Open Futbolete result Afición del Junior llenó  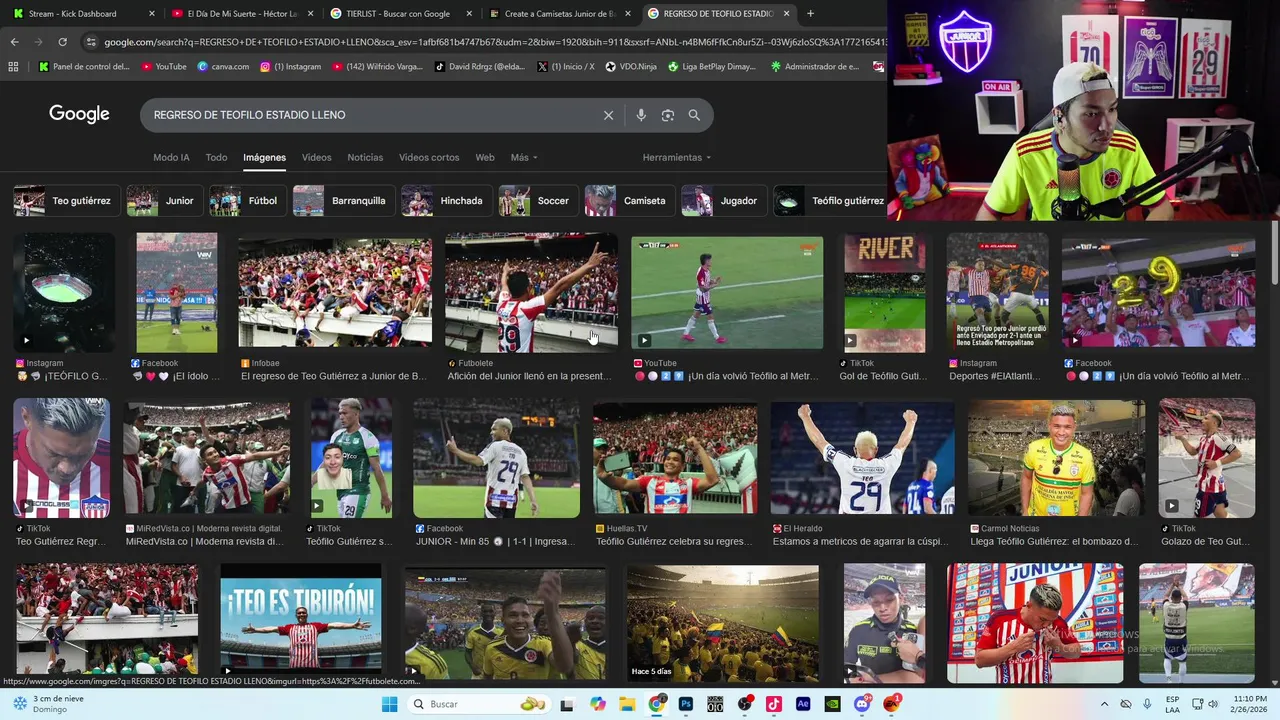click(531, 309)
